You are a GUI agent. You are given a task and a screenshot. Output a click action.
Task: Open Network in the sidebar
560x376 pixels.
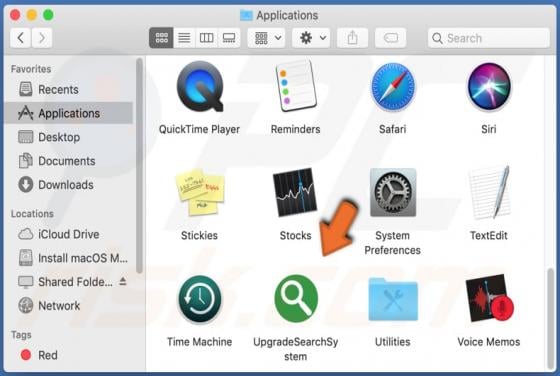tap(68, 306)
